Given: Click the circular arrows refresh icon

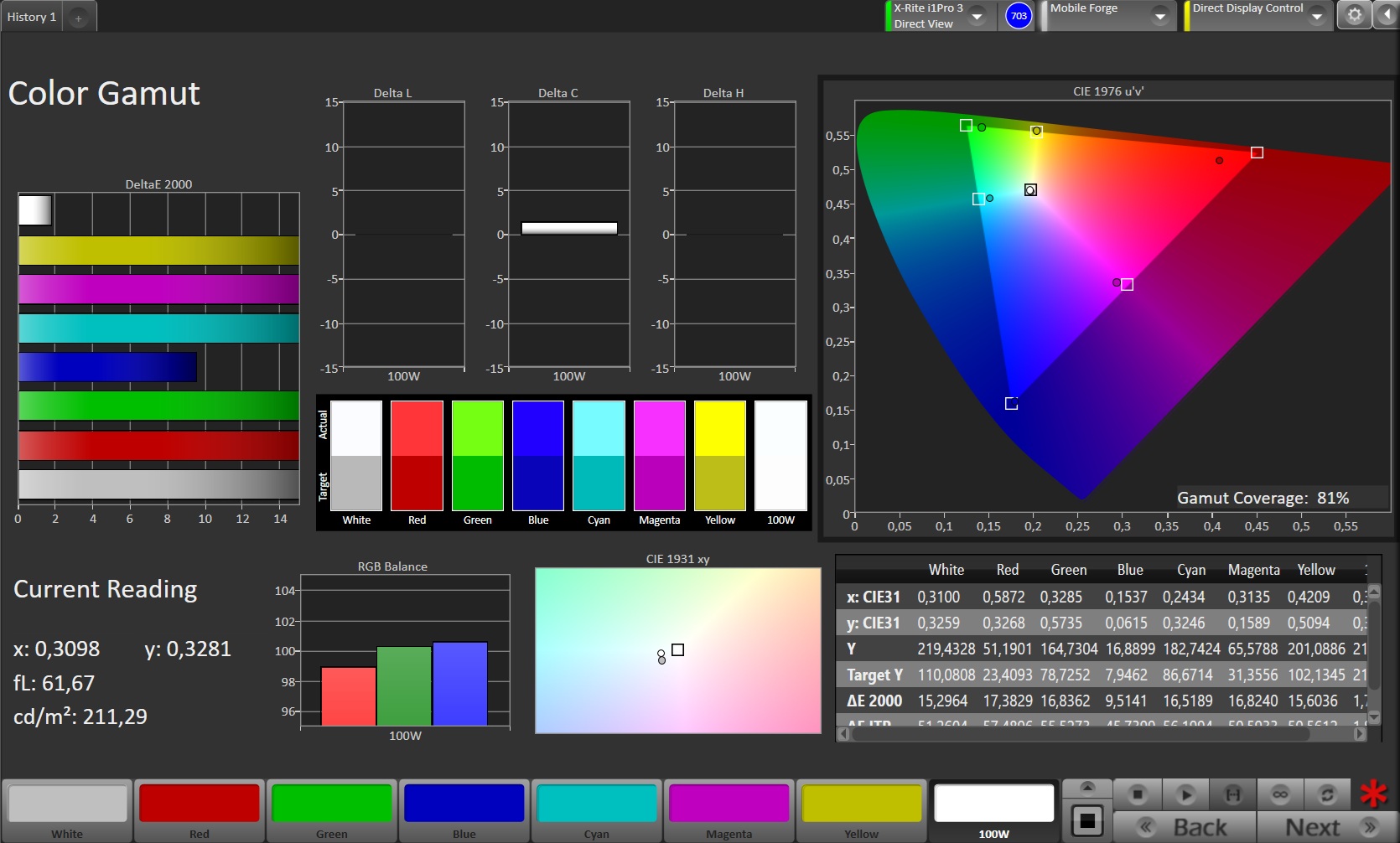Looking at the screenshot, I should [x=1327, y=794].
